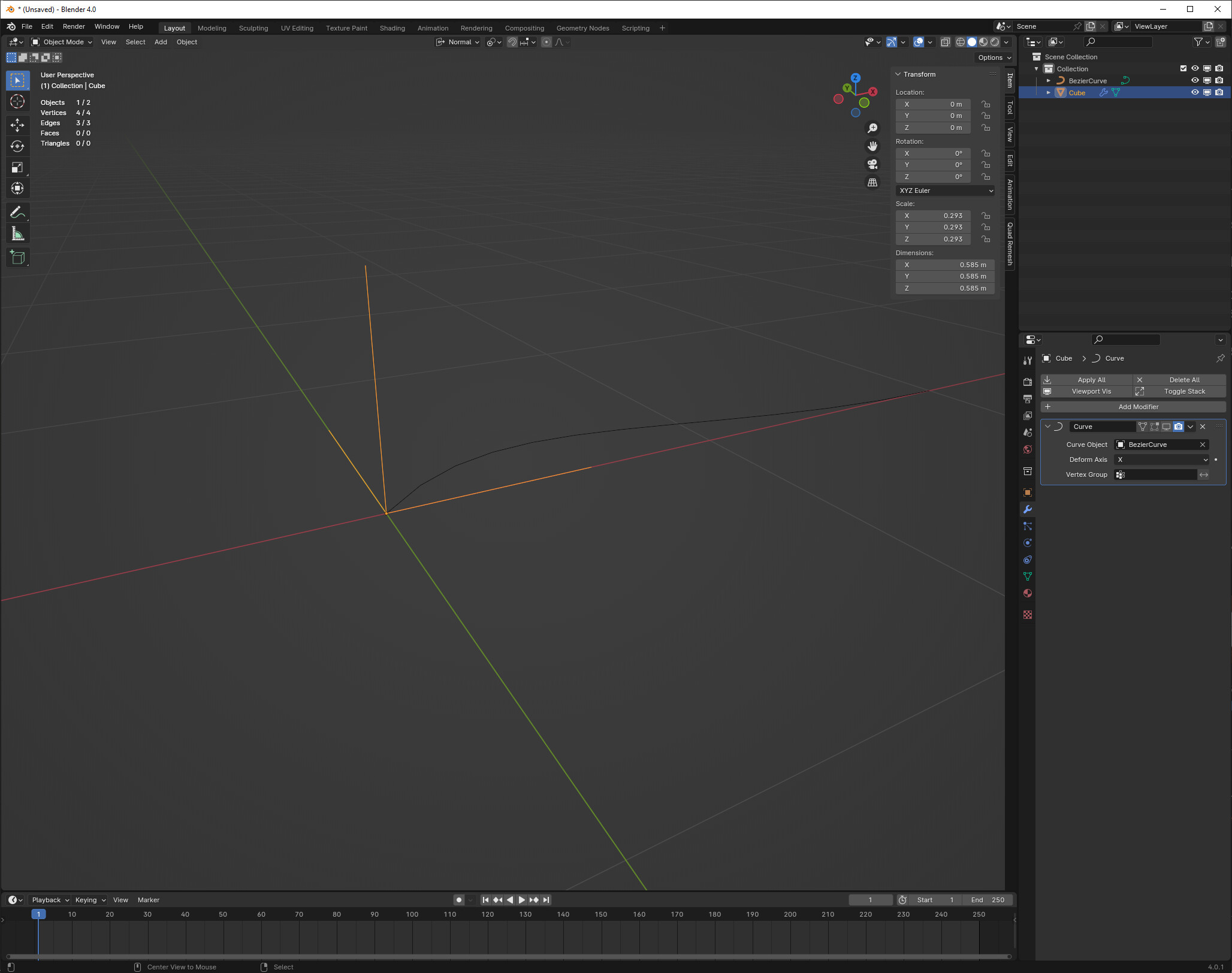Hide BezierCurve in viewport via eye icon

click(1195, 80)
